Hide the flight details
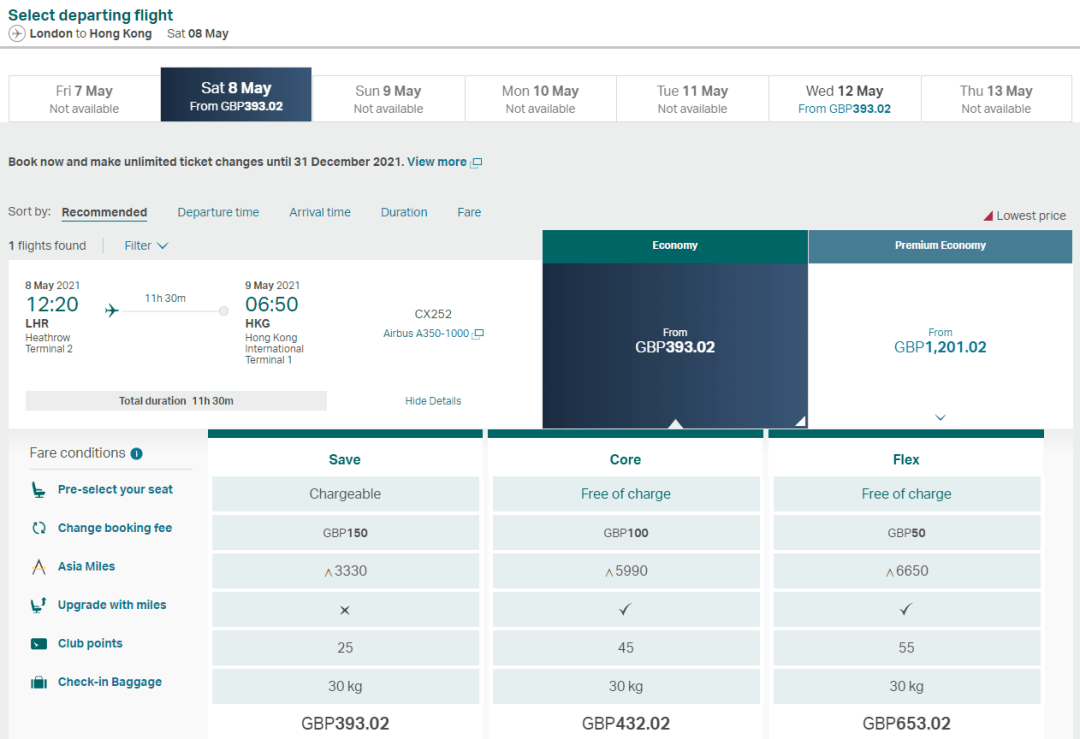The width and height of the screenshot is (1080, 739). (433, 401)
